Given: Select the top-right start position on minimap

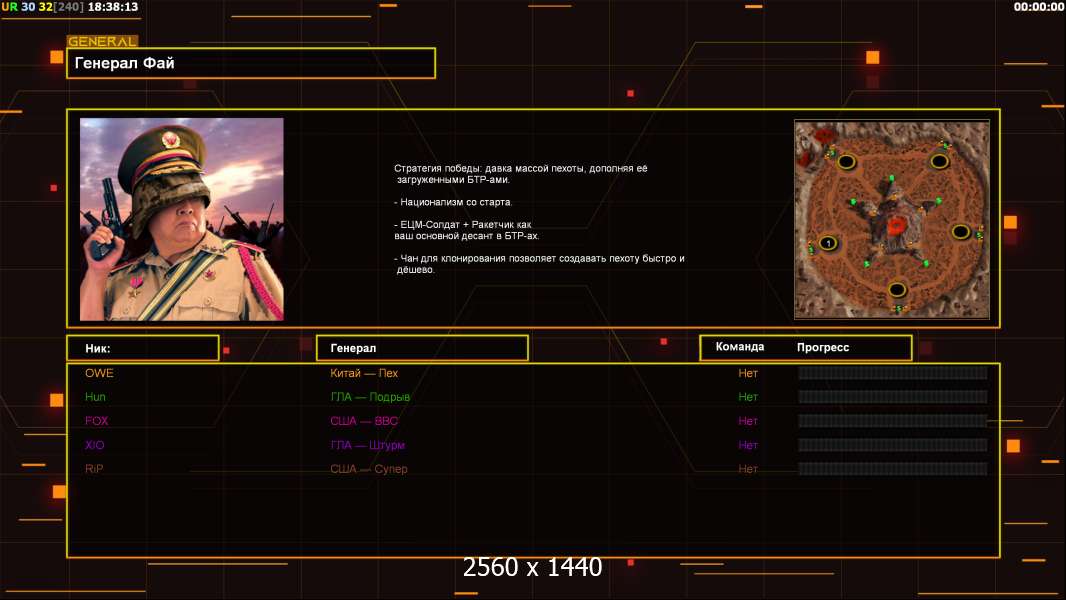Looking at the screenshot, I should [940, 161].
